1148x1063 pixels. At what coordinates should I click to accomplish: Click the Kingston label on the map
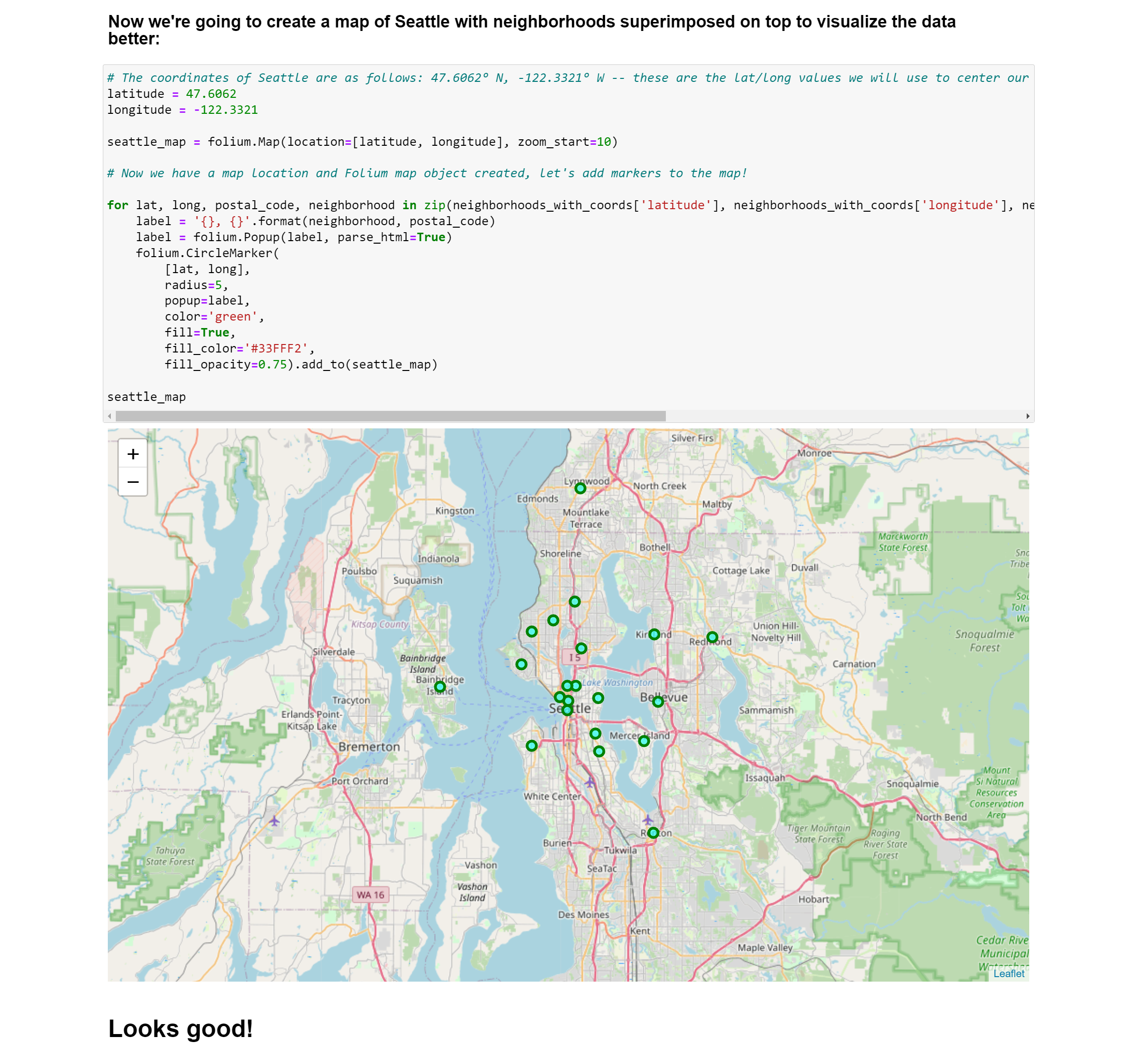point(455,511)
